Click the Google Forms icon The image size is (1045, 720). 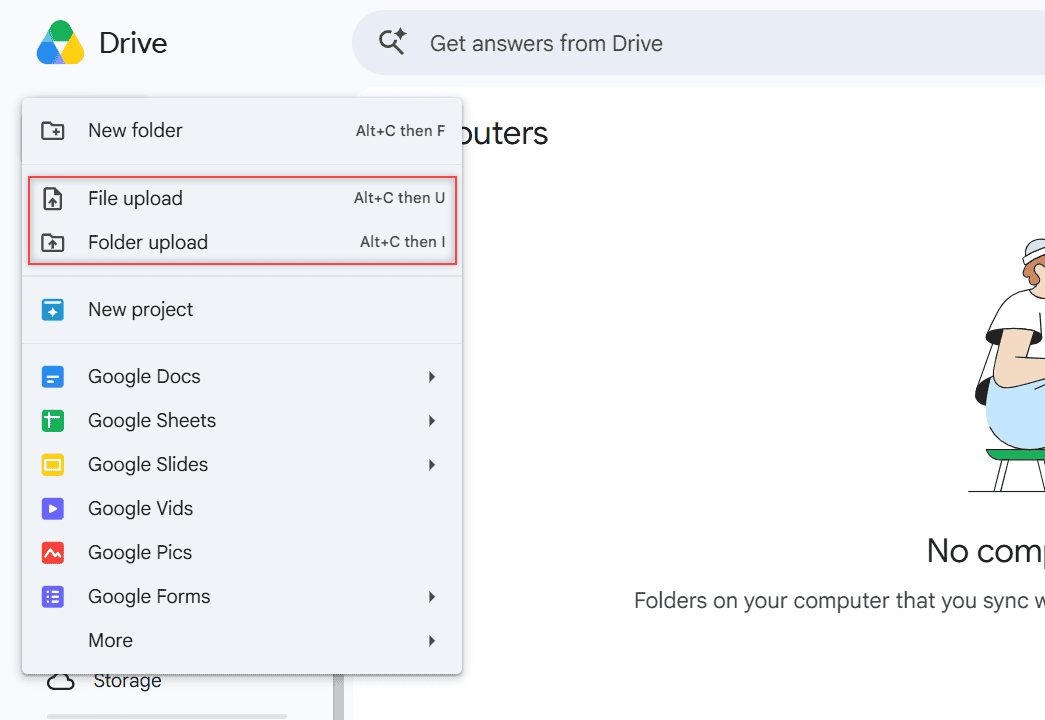pyautogui.click(x=53, y=597)
